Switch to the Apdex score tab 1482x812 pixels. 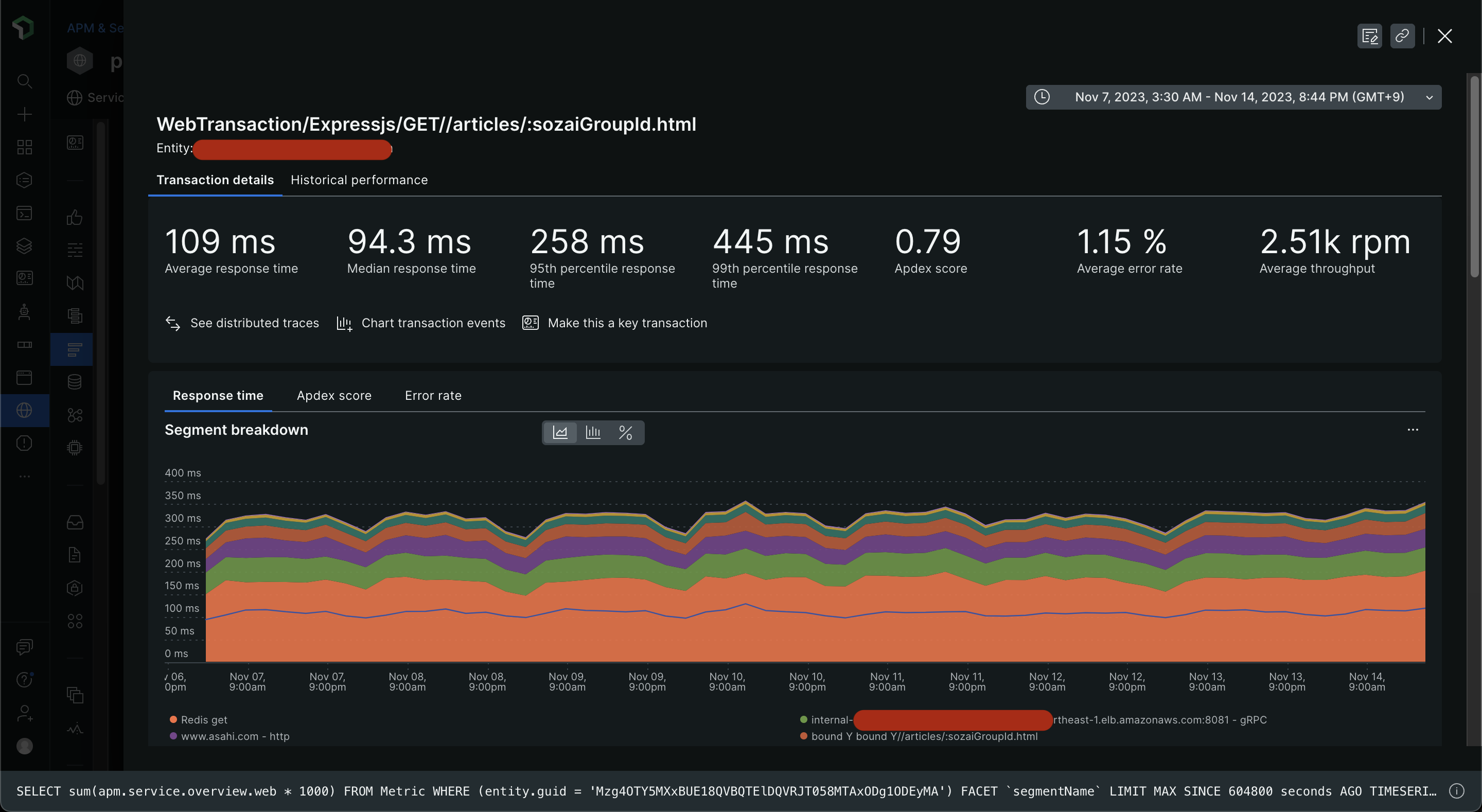coord(333,395)
